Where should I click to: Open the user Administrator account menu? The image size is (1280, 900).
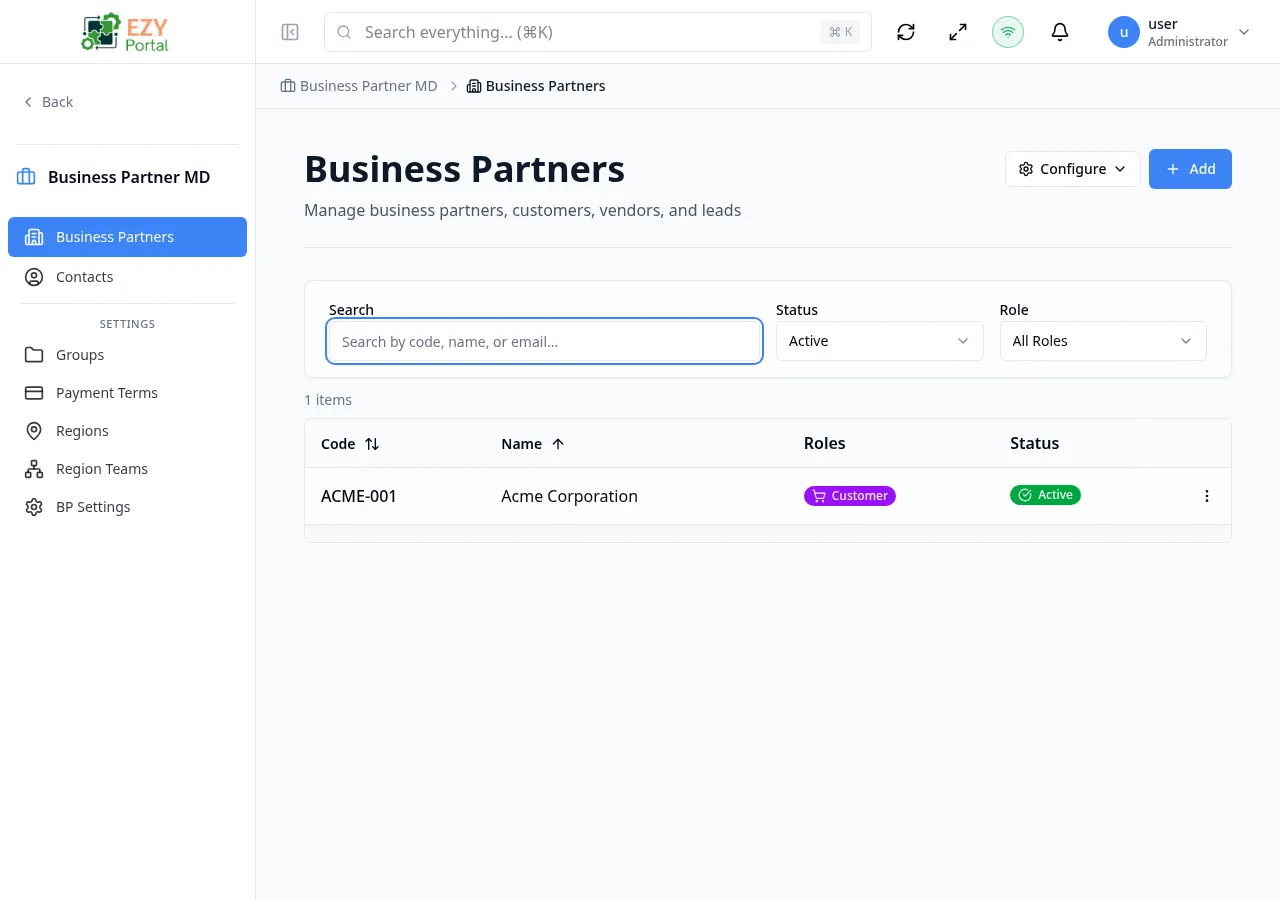click(1180, 31)
